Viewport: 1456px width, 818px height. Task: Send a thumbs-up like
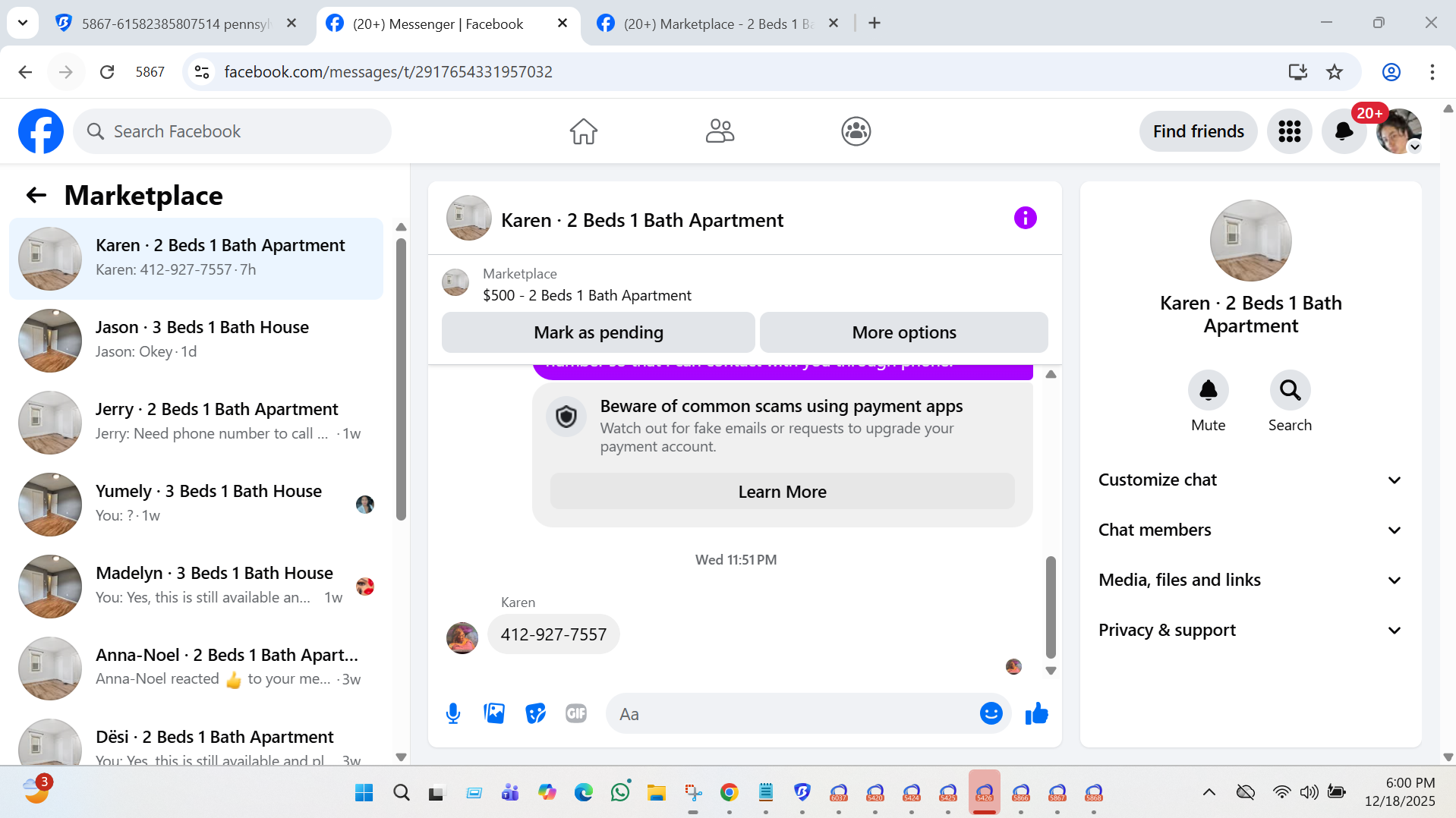1036,714
